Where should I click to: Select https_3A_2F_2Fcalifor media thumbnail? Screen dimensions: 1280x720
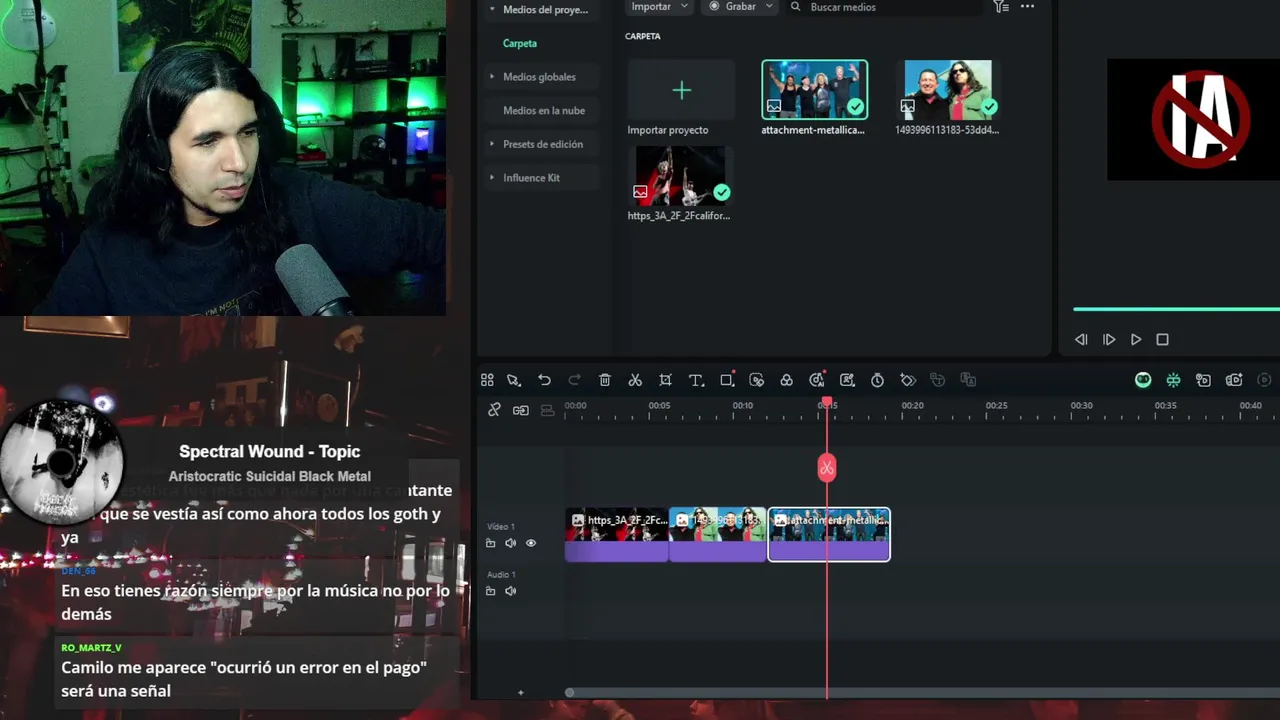tap(680, 176)
